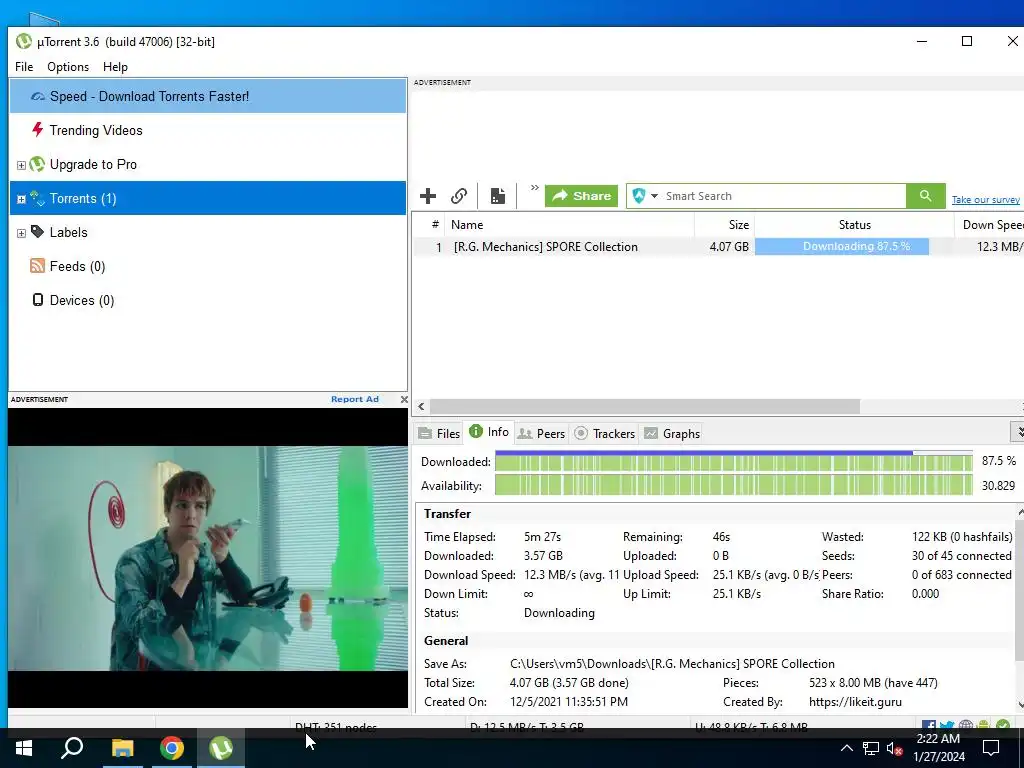Open the Options menu

tap(68, 67)
